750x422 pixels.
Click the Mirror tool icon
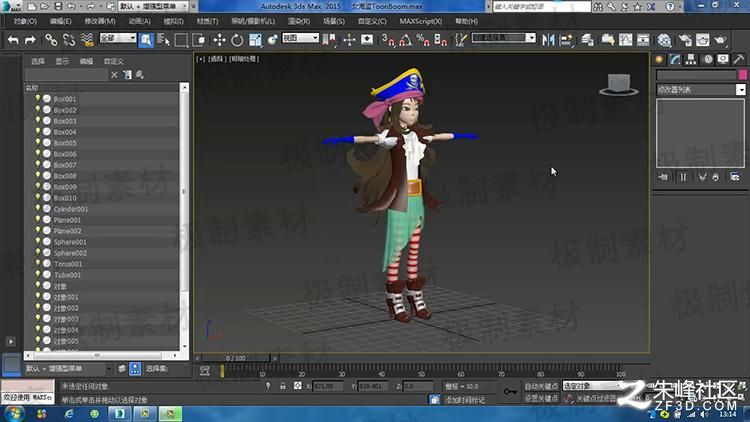tap(548, 40)
